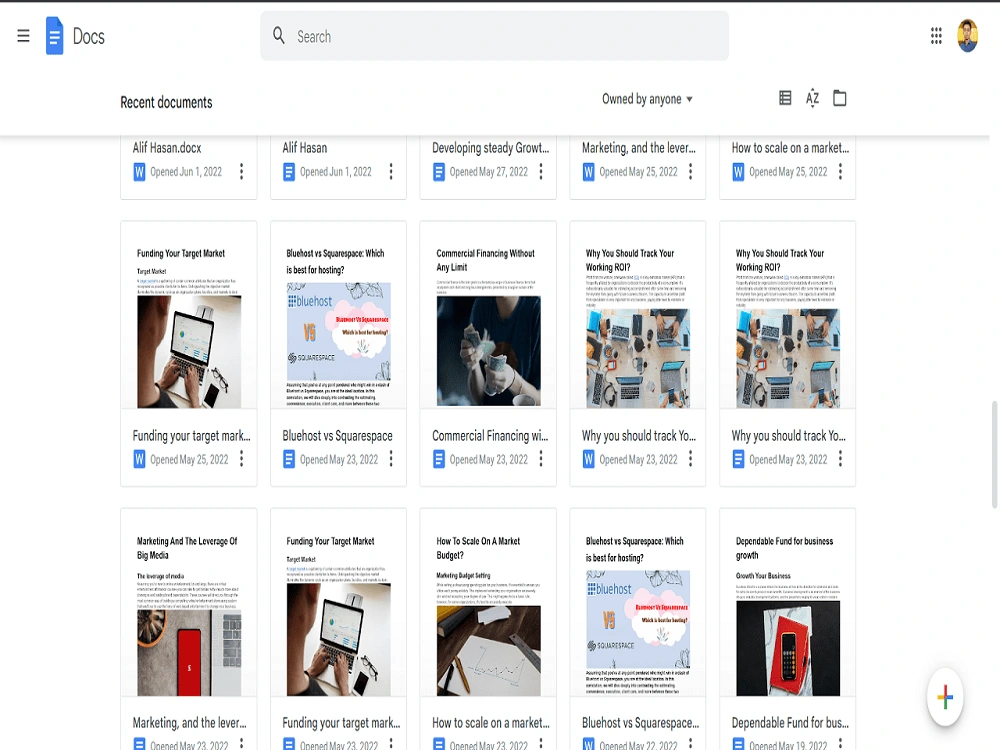Open more options for Alif Hasan document
This screenshot has width=1000, height=750.
coord(391,172)
